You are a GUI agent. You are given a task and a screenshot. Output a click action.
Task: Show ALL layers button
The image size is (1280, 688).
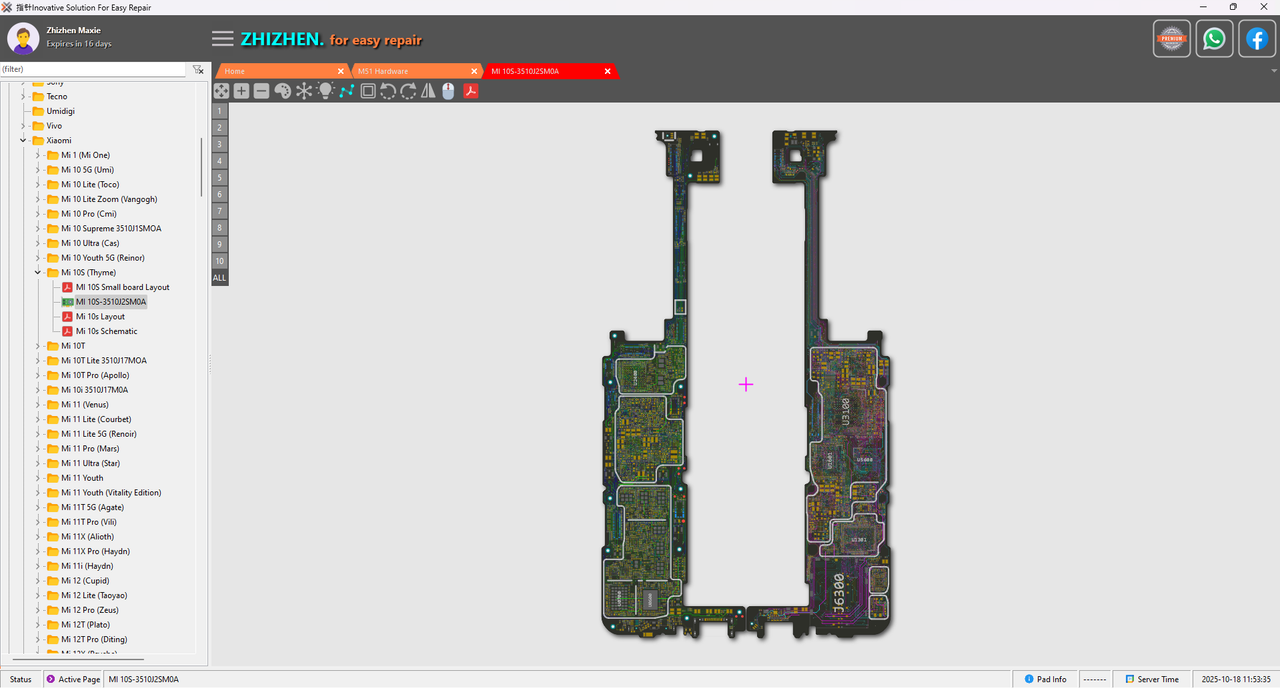tap(220, 277)
